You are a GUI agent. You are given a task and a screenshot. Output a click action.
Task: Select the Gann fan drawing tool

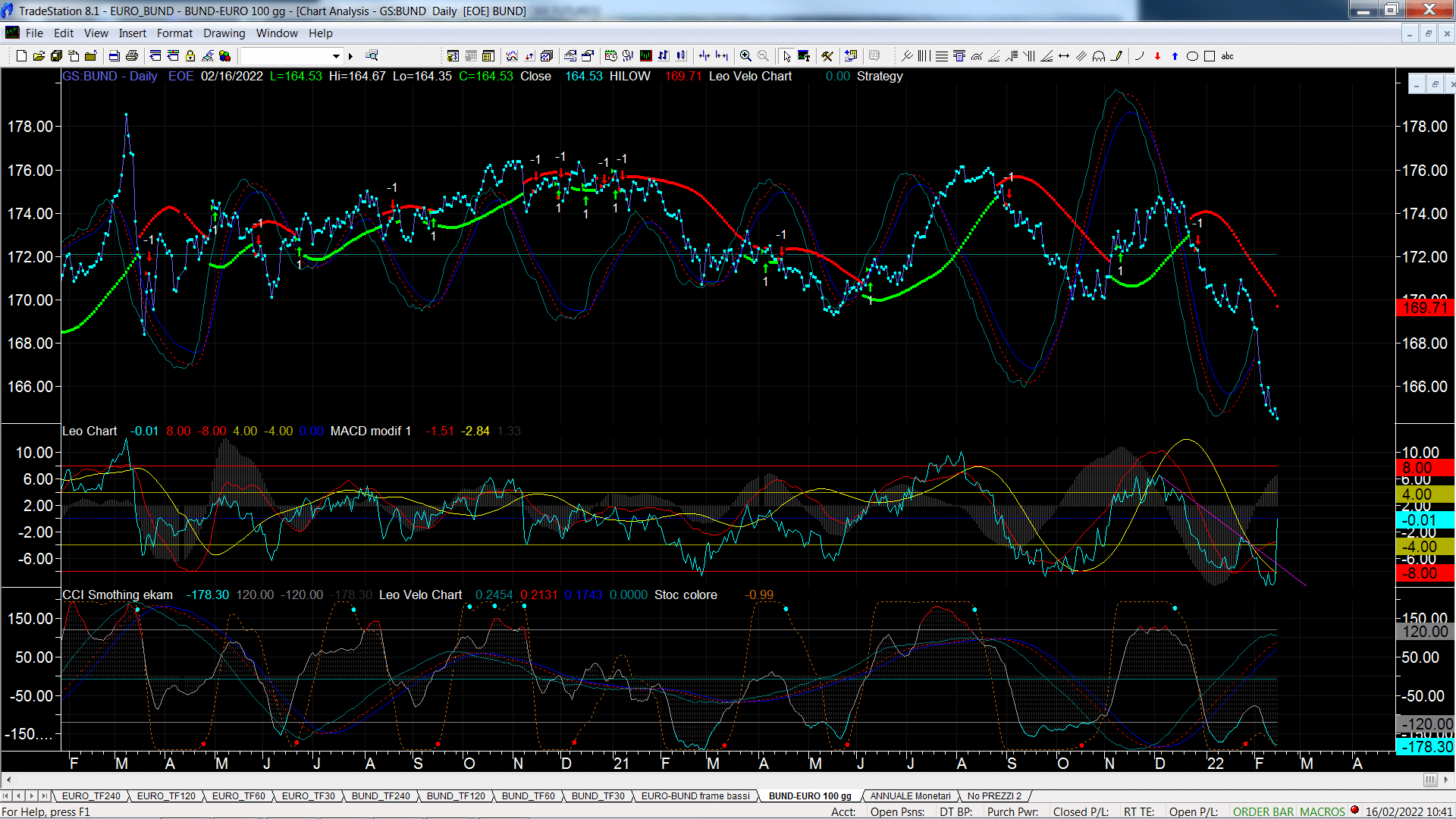pos(1046,55)
